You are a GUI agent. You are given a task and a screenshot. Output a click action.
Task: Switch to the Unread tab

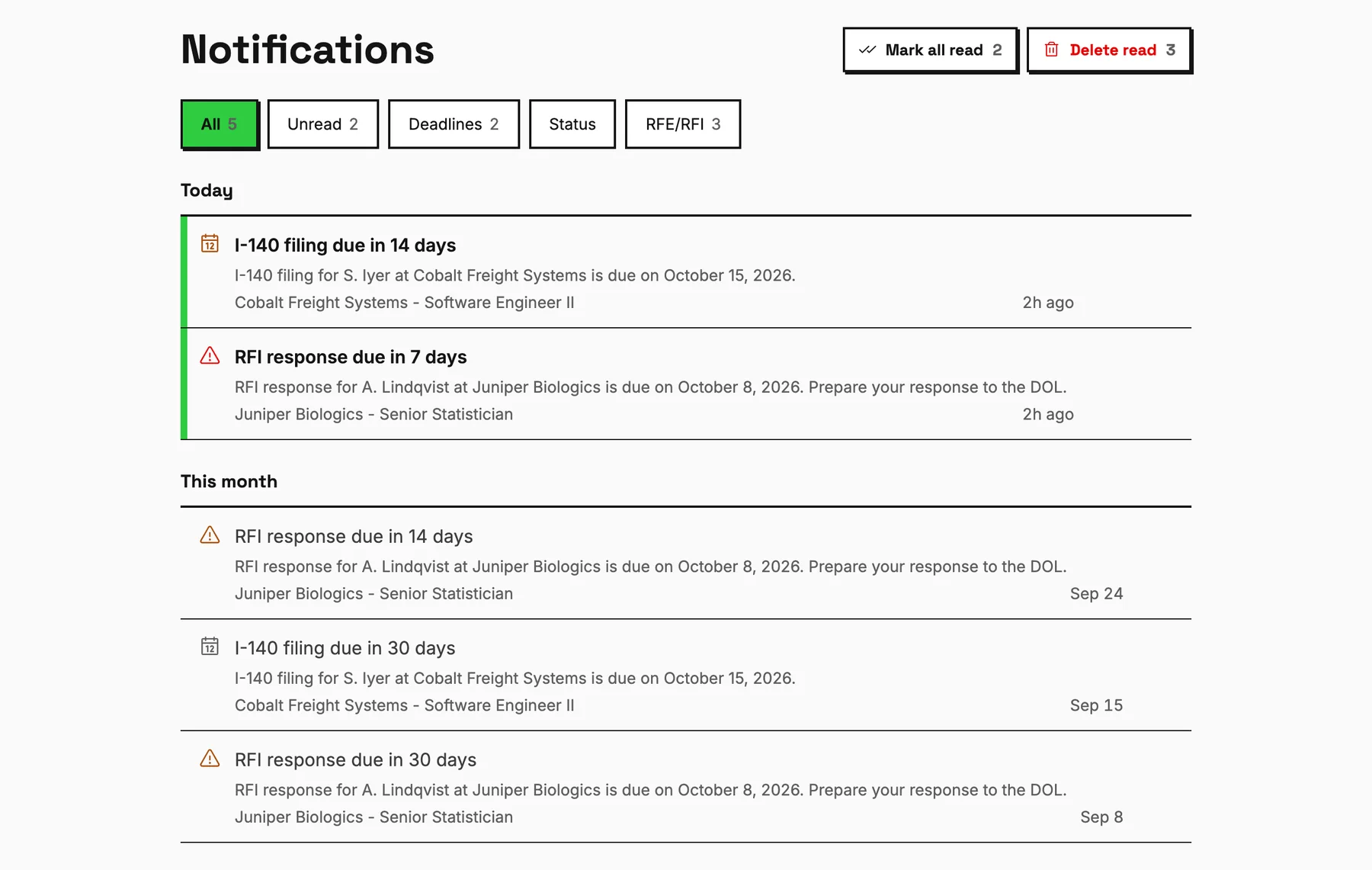323,124
